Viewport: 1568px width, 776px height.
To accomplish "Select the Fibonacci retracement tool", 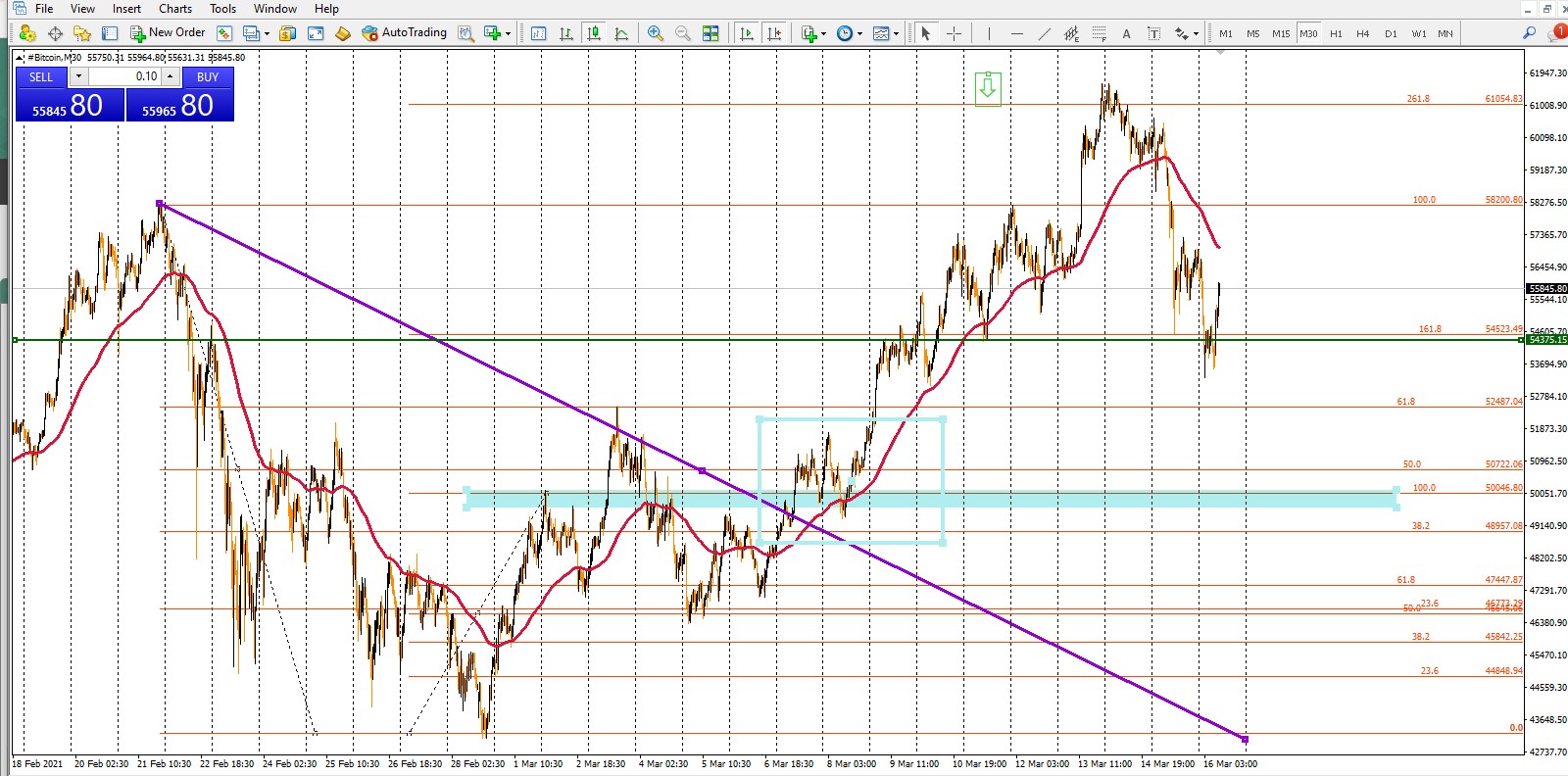I will (1100, 33).
